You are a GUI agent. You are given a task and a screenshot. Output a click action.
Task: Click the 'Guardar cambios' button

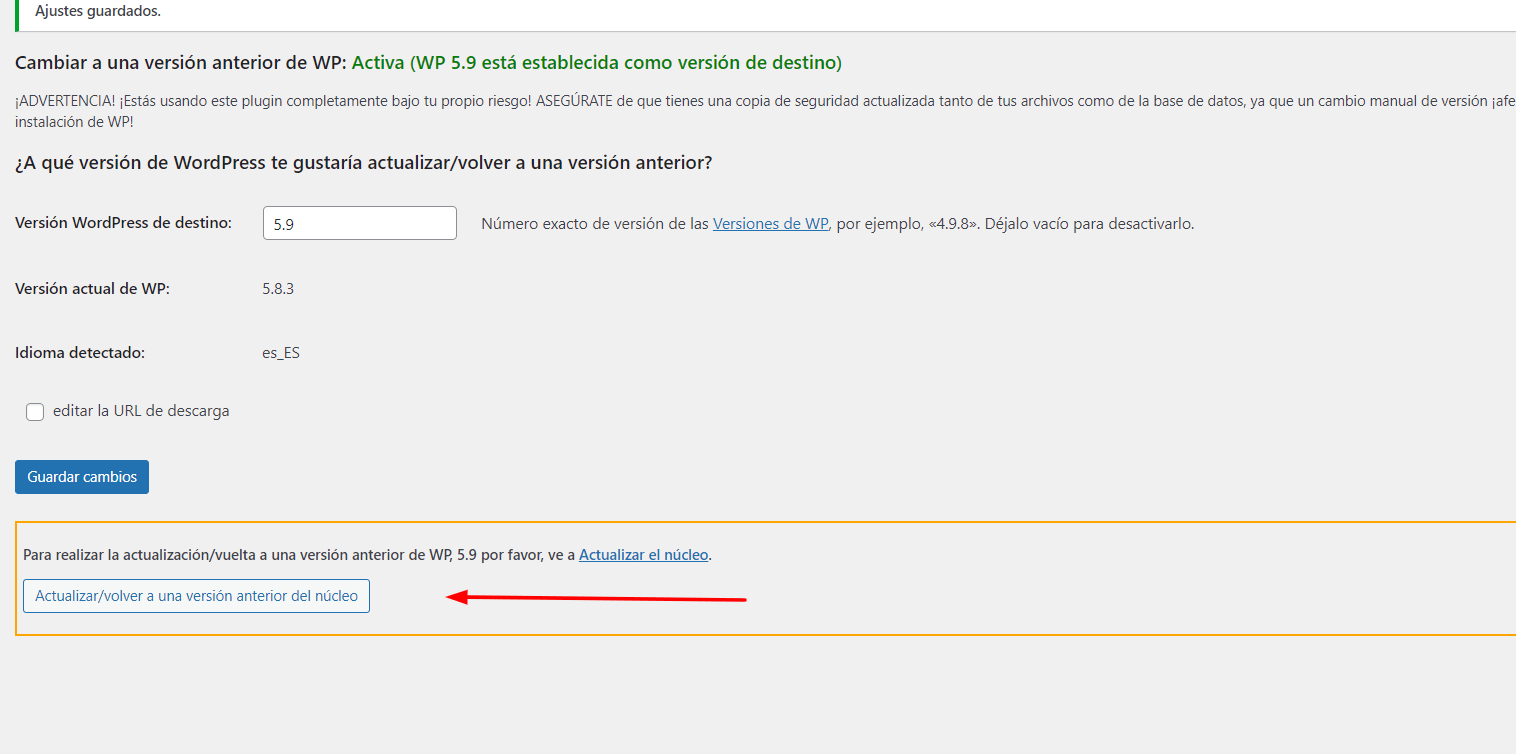82,477
